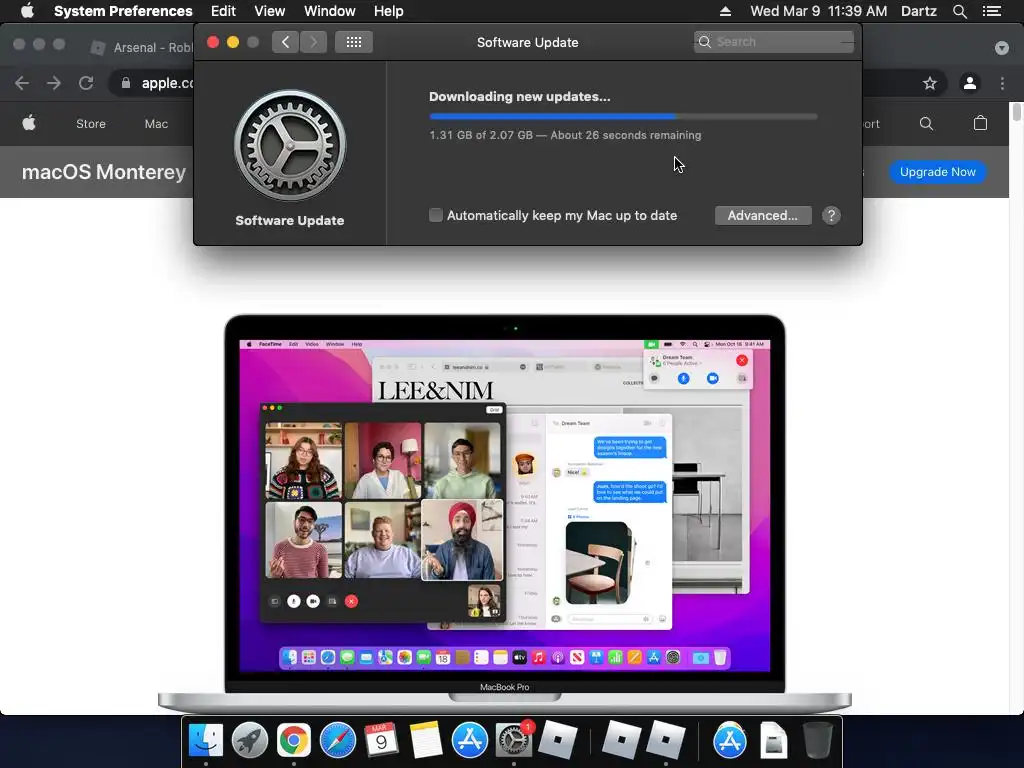
Task: Enable Automatically keep my Mac up to date
Action: pos(436,215)
